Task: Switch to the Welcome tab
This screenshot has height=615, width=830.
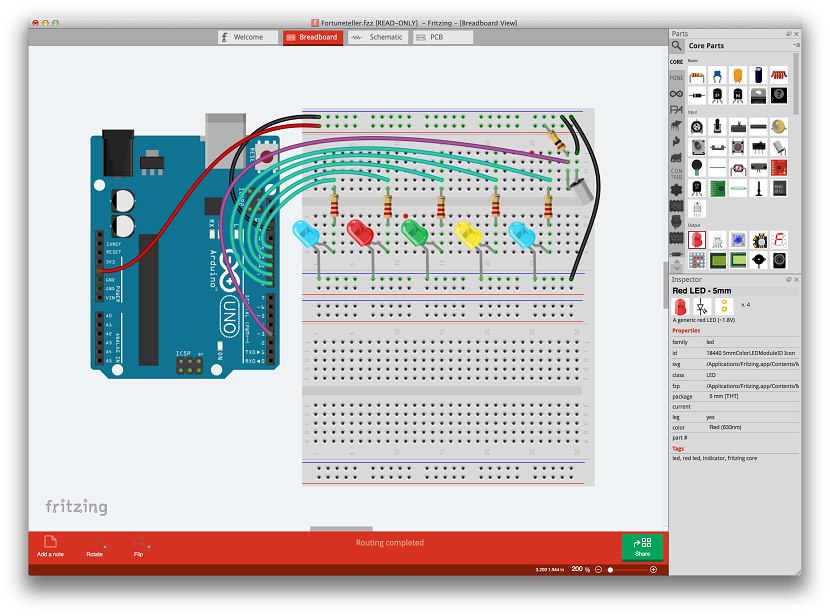Action: pyautogui.click(x=248, y=37)
